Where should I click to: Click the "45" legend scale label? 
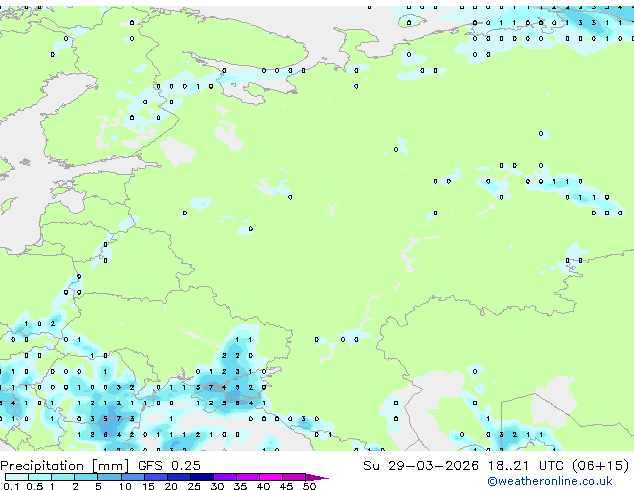[x=286, y=486]
